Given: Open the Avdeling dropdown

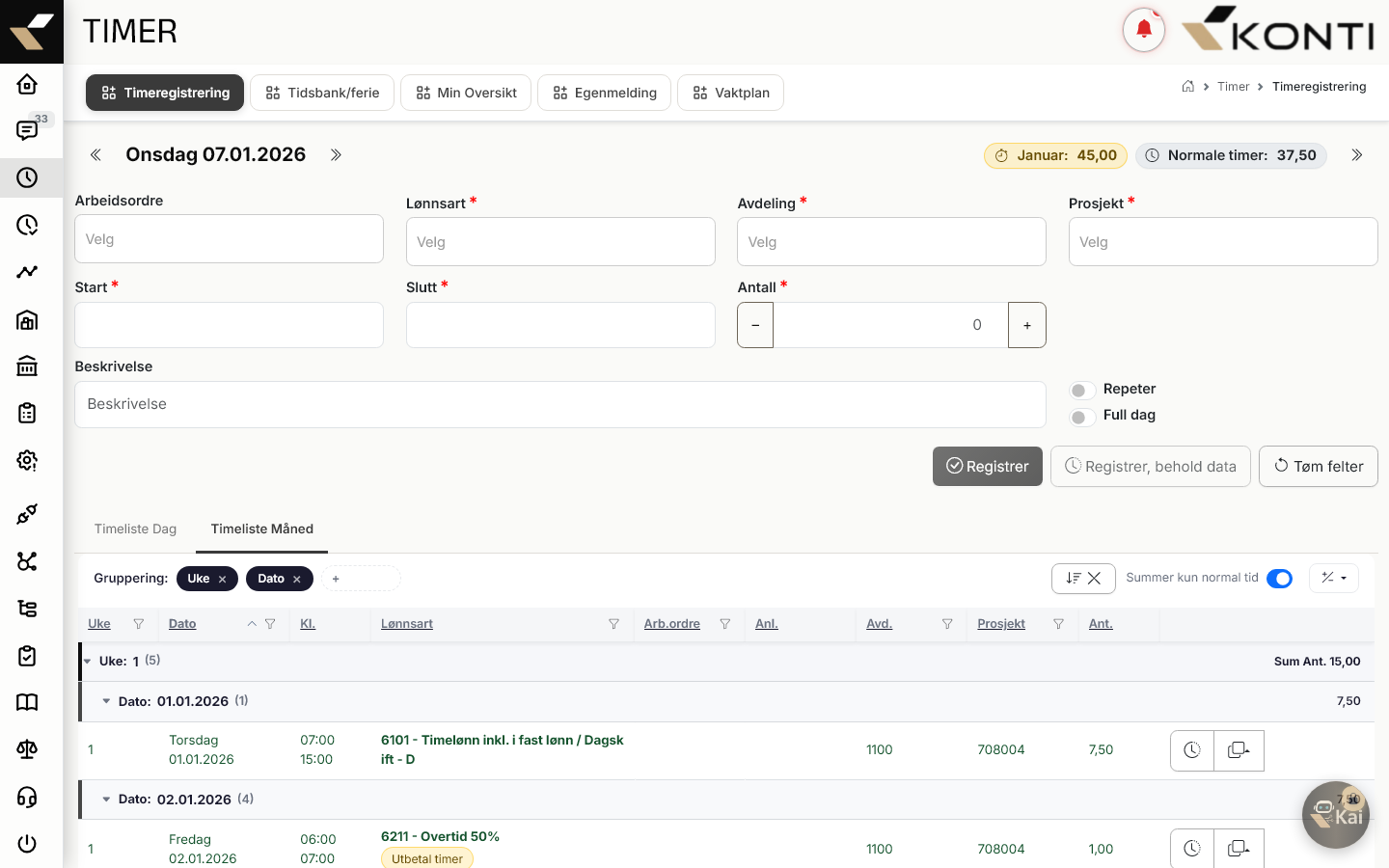Looking at the screenshot, I should 892,242.
